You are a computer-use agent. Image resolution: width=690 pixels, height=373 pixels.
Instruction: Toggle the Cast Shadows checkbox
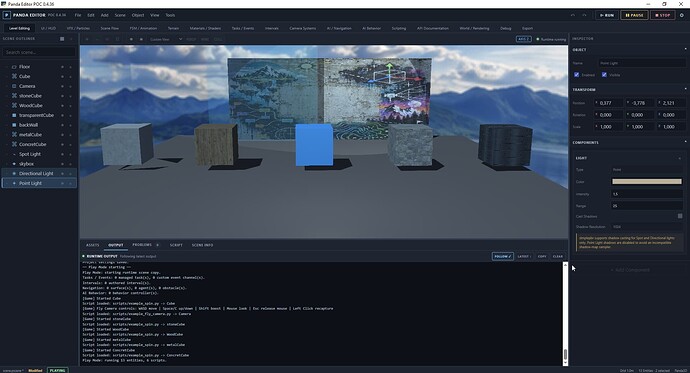tap(680, 216)
